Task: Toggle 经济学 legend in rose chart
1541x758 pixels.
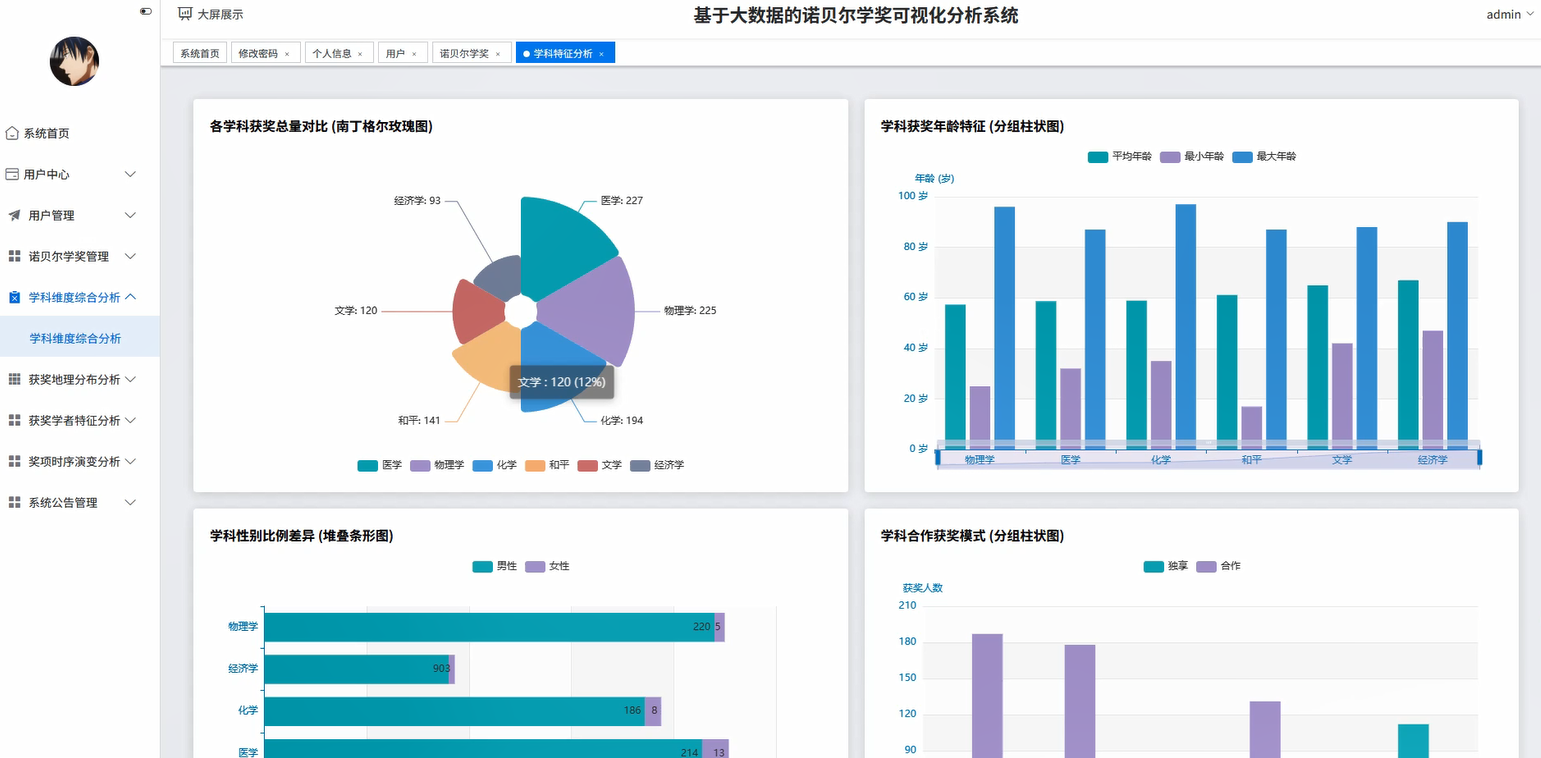Action: [656, 465]
